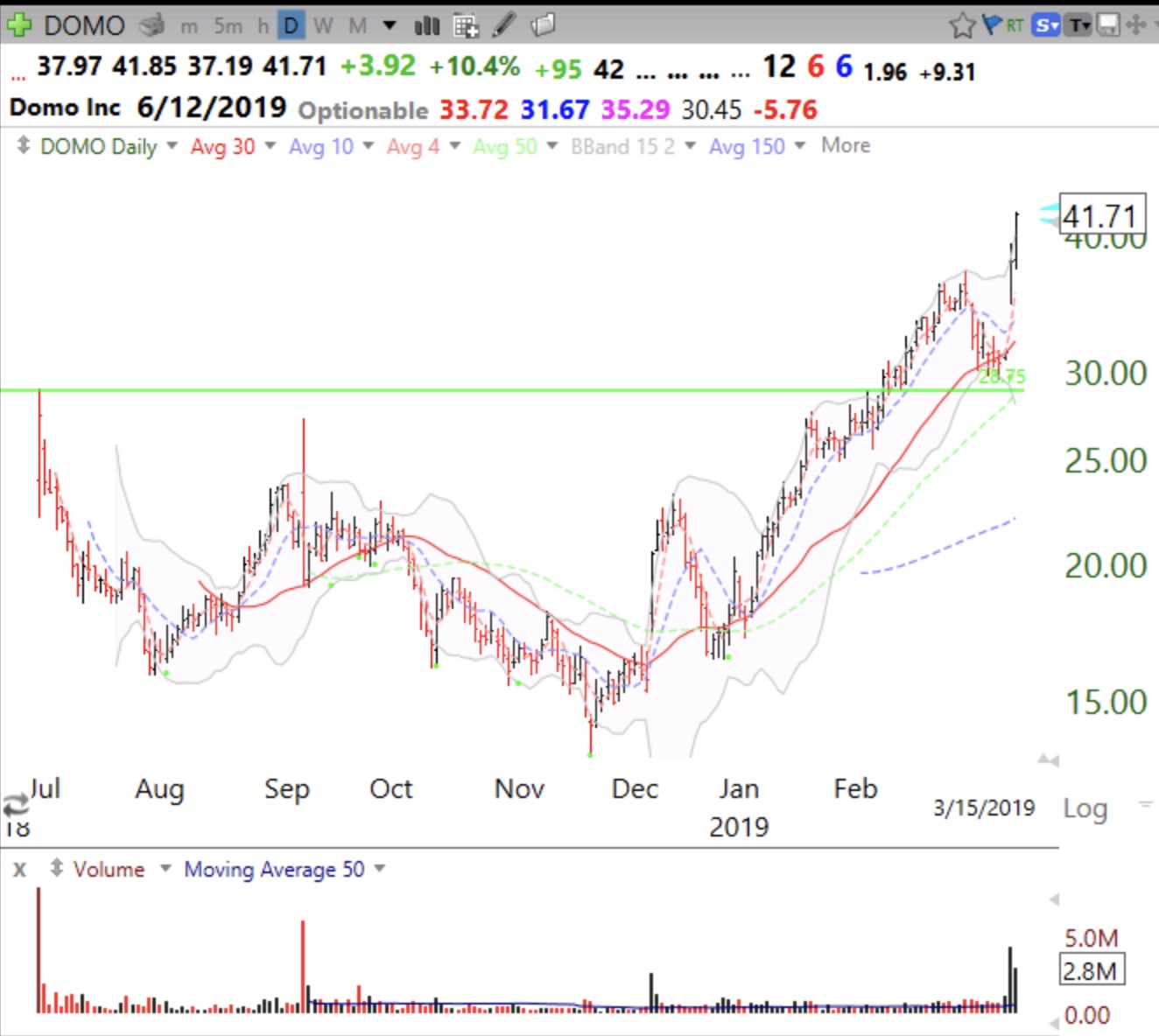Viewport: 1159px width, 1036px height.
Task: Open the timeframe dropdown arrow
Action: [390, 26]
